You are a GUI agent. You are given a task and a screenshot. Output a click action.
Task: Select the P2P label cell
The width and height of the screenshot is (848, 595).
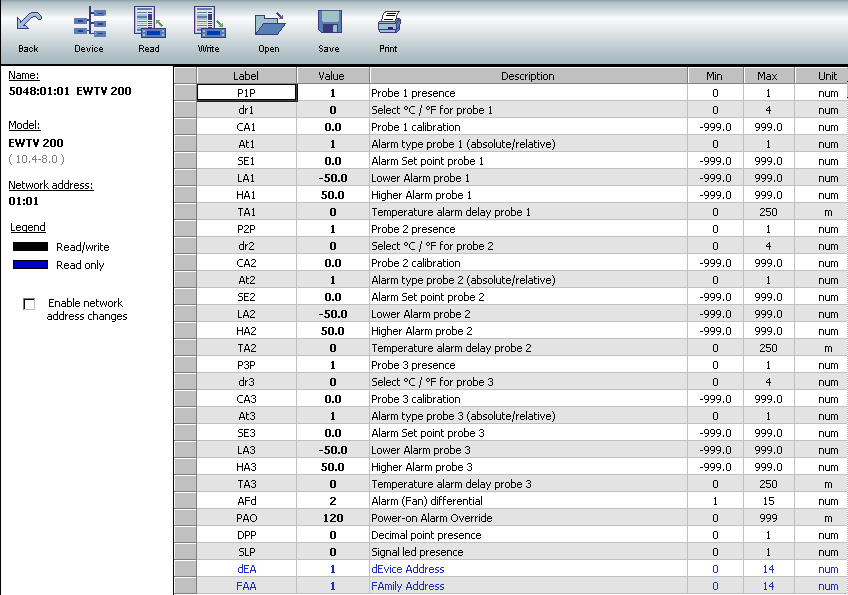tap(247, 229)
